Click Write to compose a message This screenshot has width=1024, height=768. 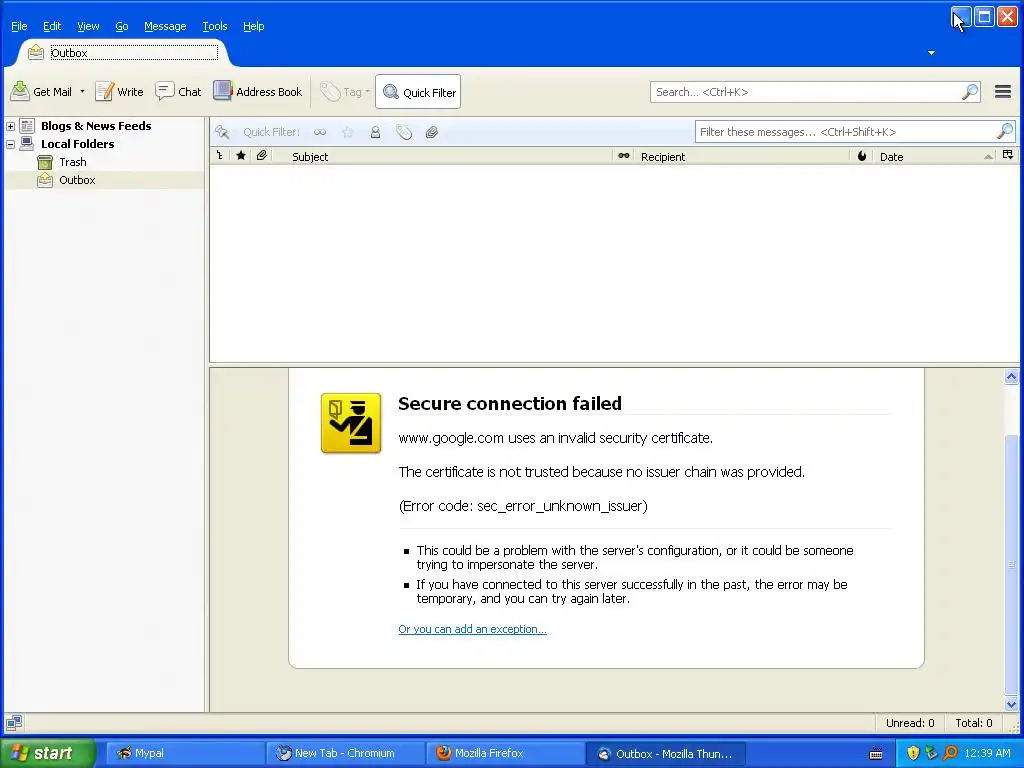tap(119, 92)
